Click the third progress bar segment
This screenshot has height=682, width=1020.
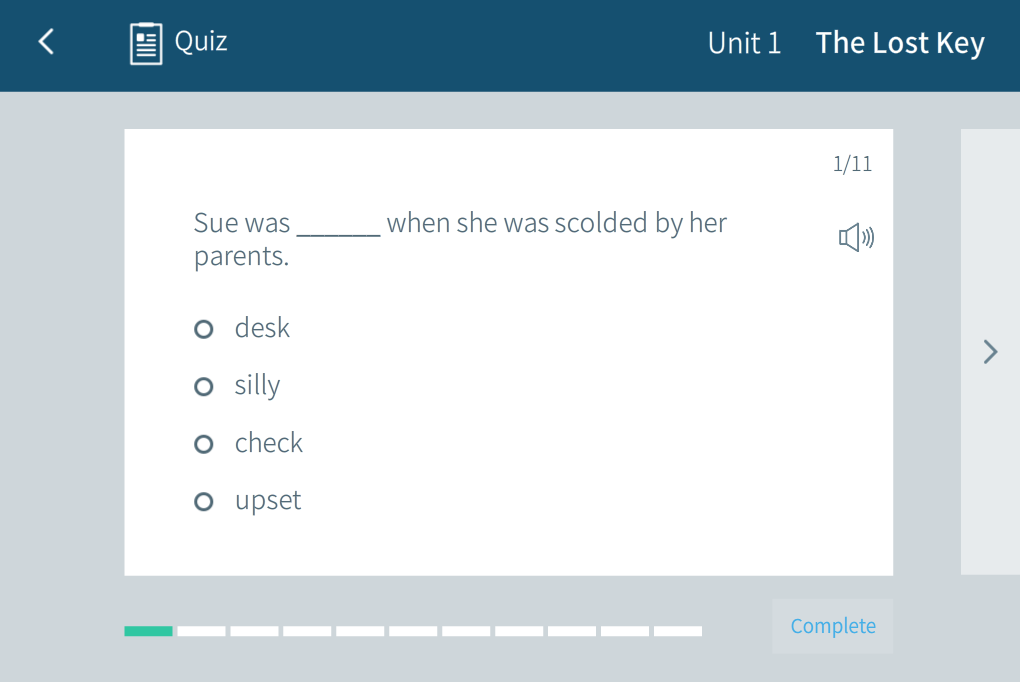(x=254, y=631)
